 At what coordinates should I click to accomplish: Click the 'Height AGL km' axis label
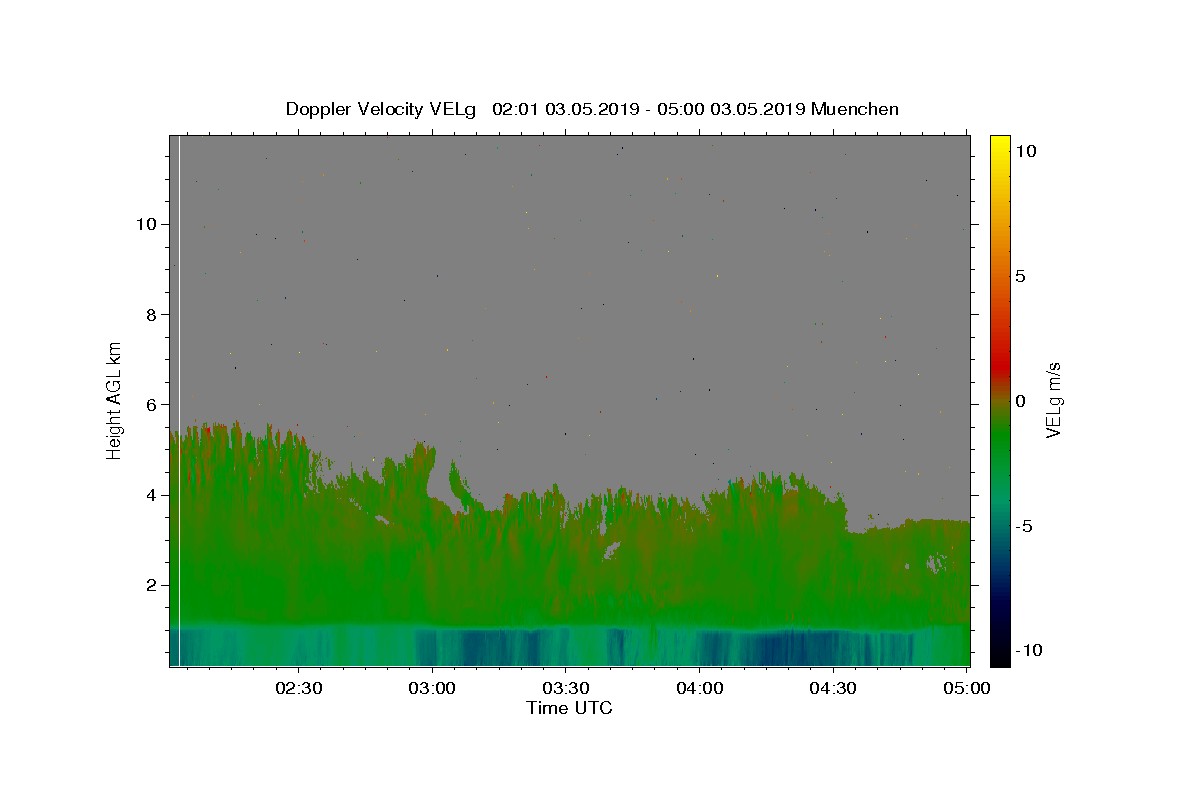[x=115, y=399]
